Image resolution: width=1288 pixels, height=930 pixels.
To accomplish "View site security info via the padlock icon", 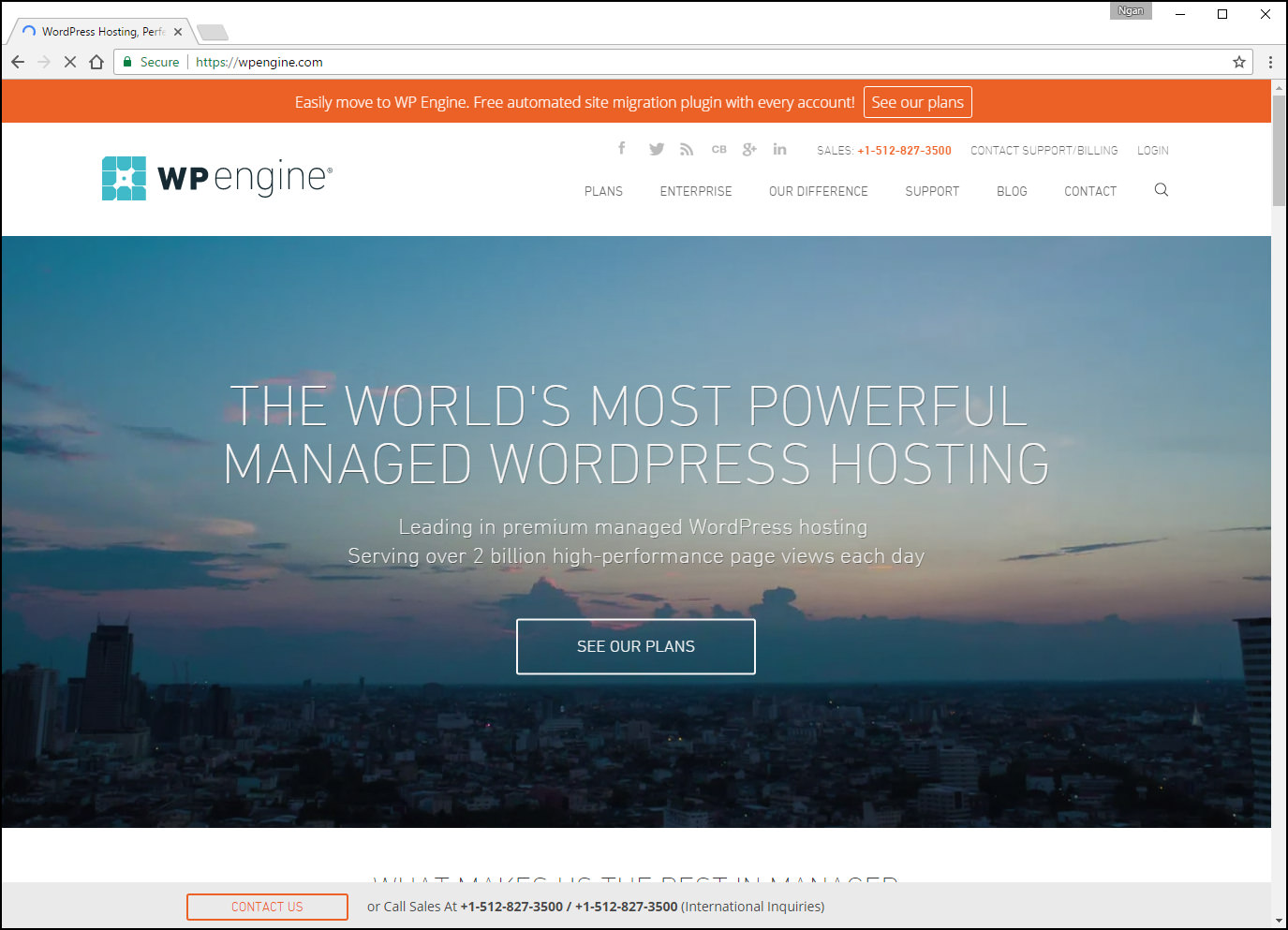I will point(128,62).
